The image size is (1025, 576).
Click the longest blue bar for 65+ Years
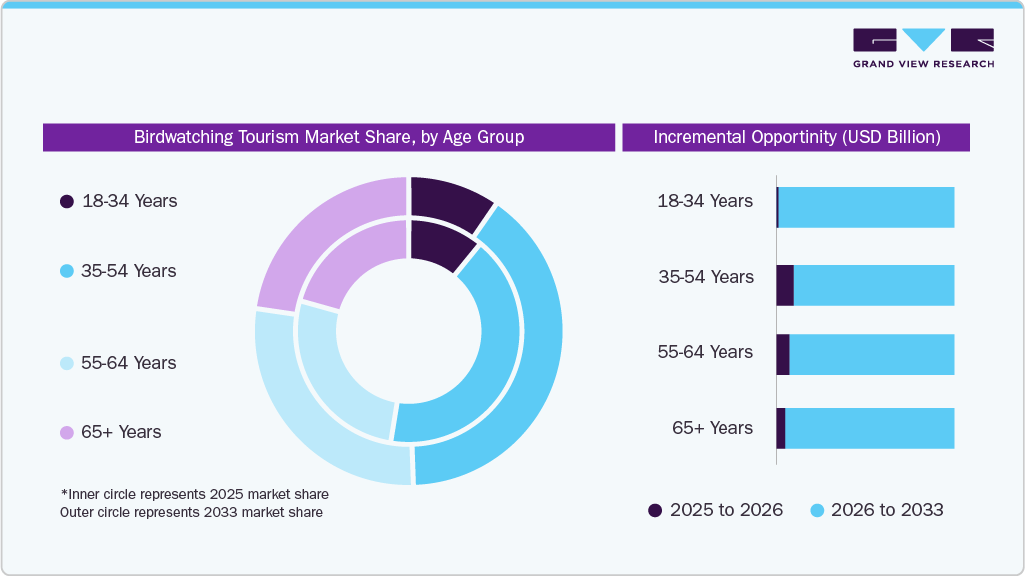pos(870,428)
